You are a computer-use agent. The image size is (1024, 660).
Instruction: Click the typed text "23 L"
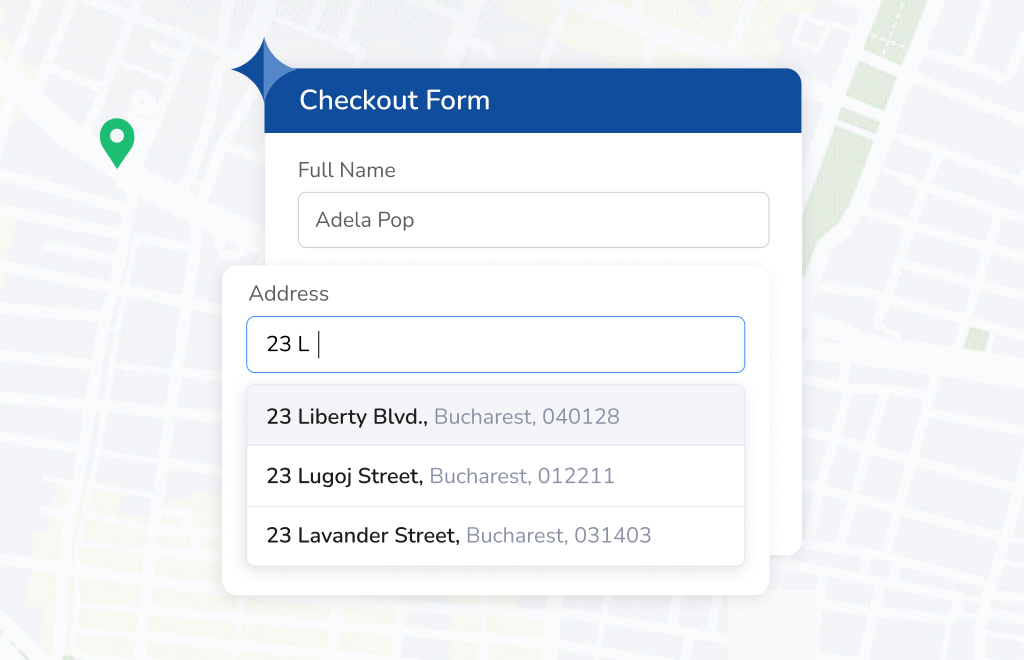coord(287,345)
